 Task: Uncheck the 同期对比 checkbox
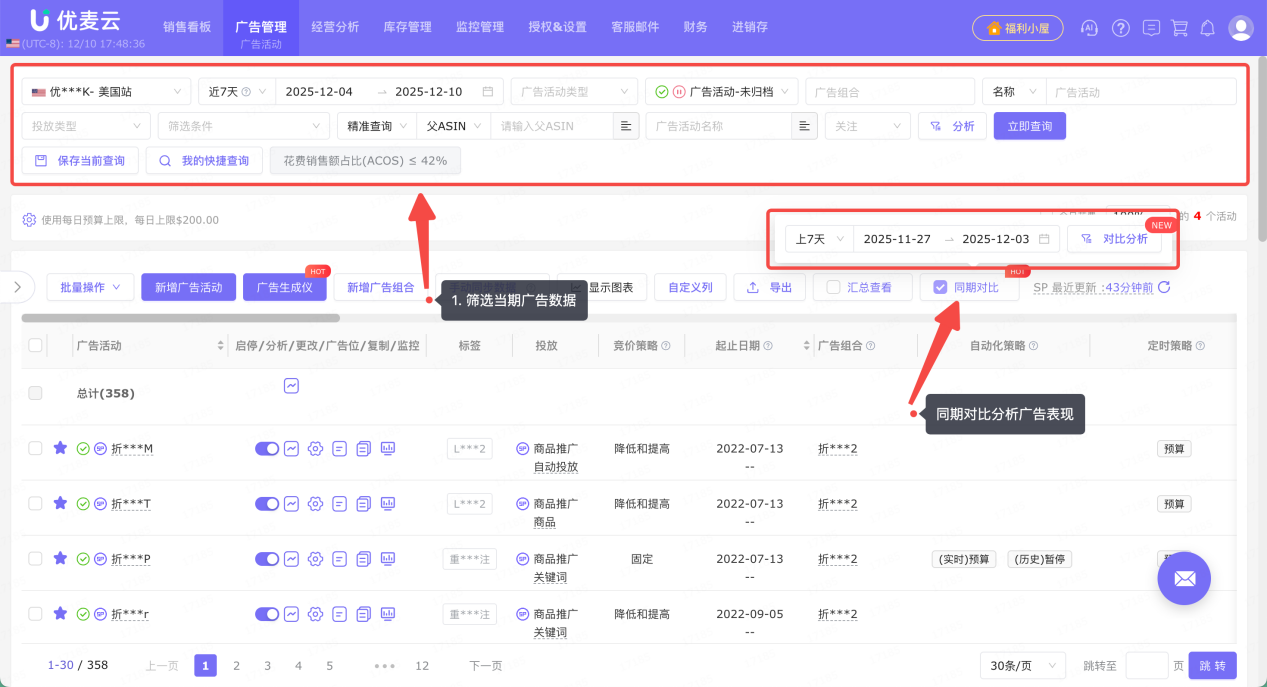pyautogui.click(x=939, y=287)
